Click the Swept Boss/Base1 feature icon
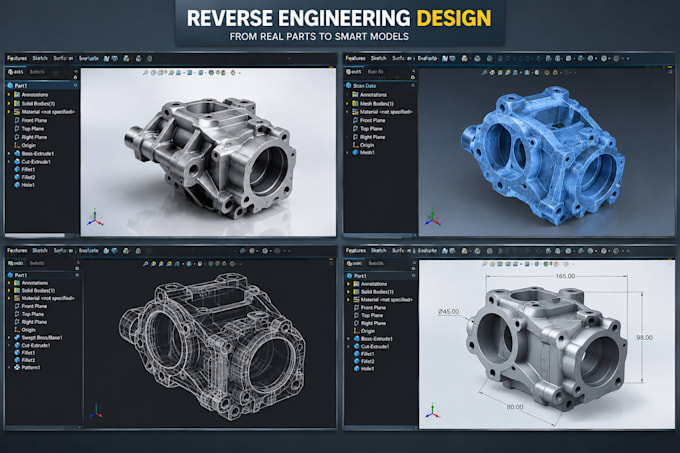The image size is (680, 453). pyautogui.click(x=17, y=337)
